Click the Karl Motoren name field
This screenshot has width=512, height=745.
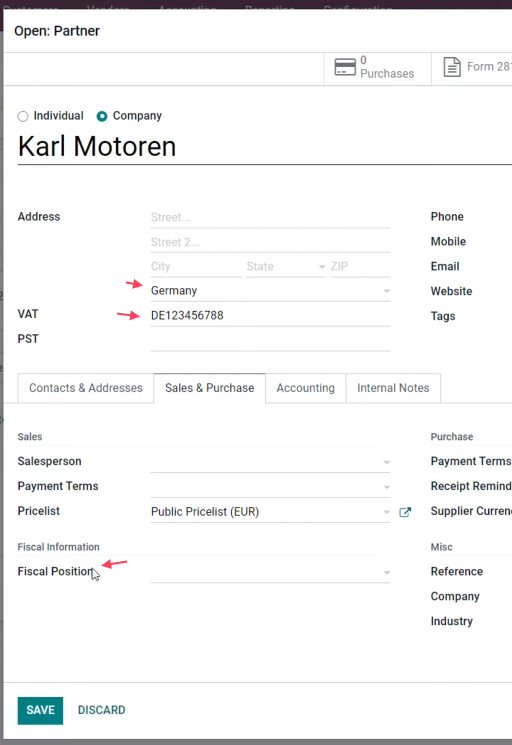(x=265, y=146)
